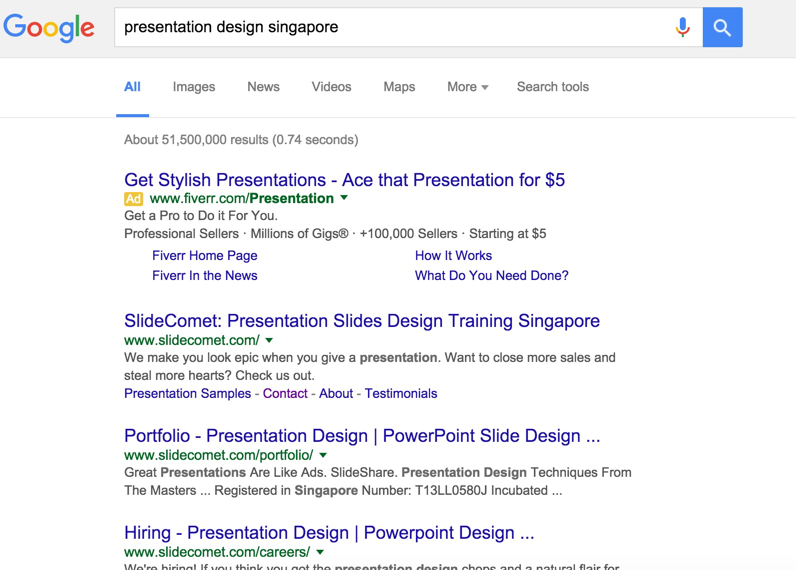Open the Portfolio - Presentation Design result
Viewport: 796px width, 570px height.
362,435
